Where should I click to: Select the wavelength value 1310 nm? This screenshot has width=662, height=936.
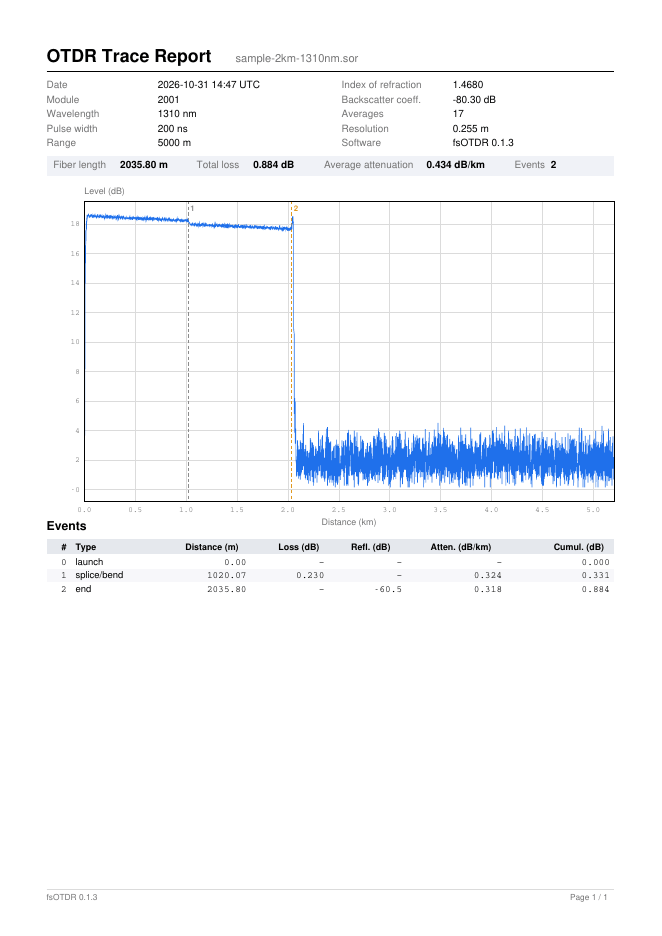coord(177,113)
